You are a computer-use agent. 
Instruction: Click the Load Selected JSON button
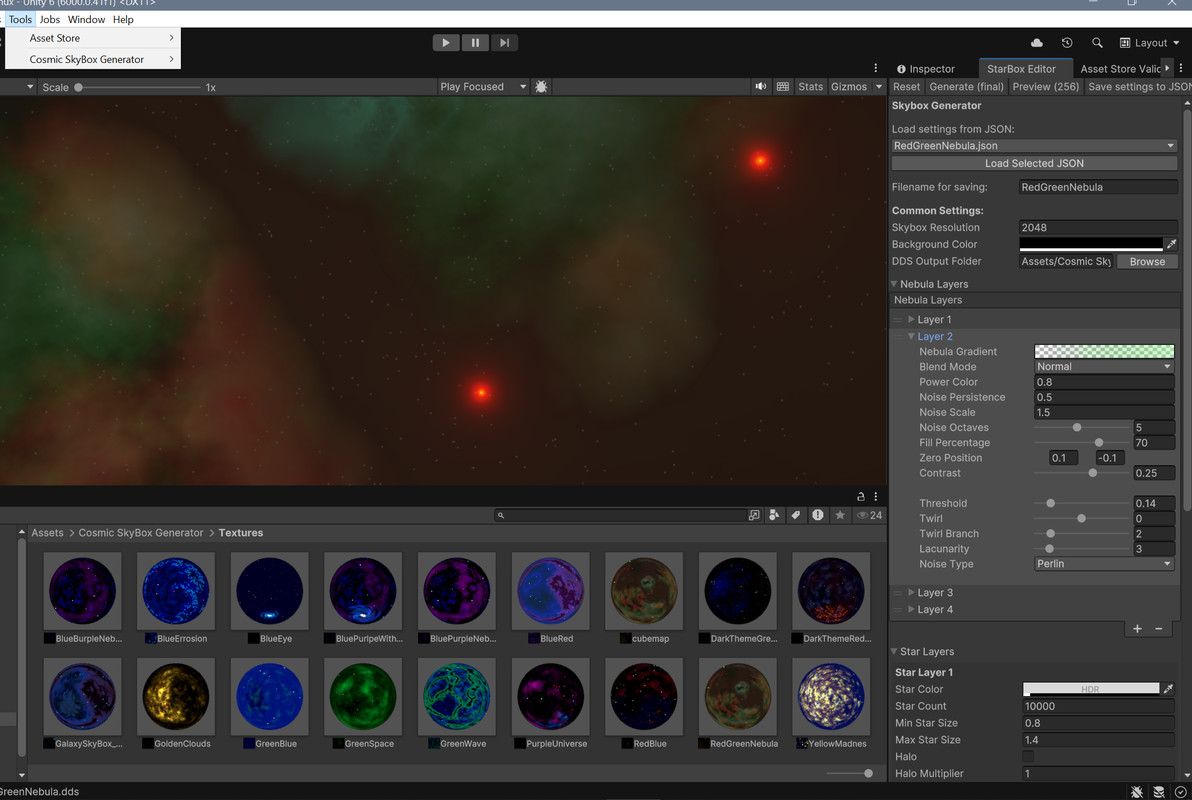point(1034,163)
